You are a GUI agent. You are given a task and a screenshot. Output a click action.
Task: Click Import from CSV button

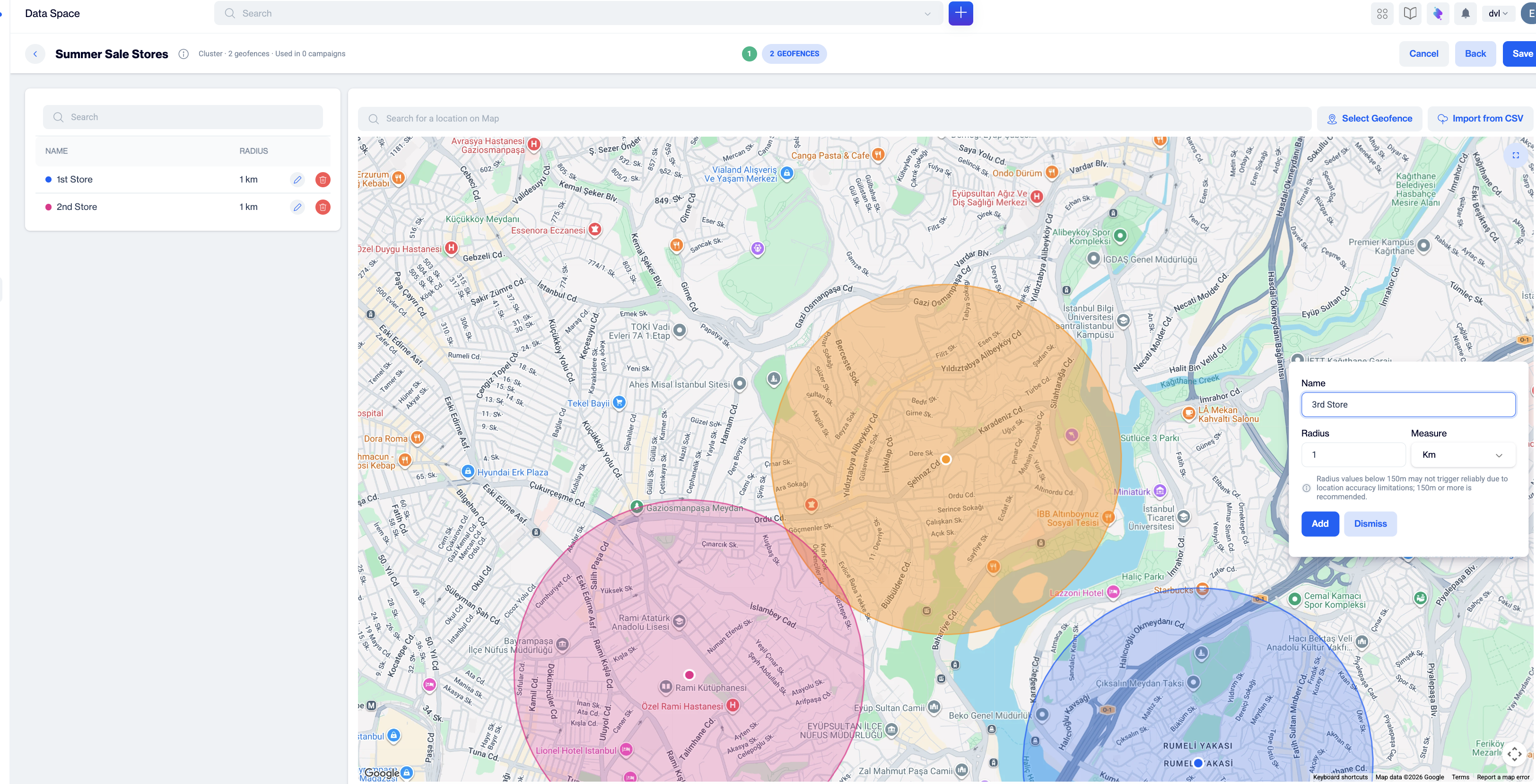(x=1480, y=119)
